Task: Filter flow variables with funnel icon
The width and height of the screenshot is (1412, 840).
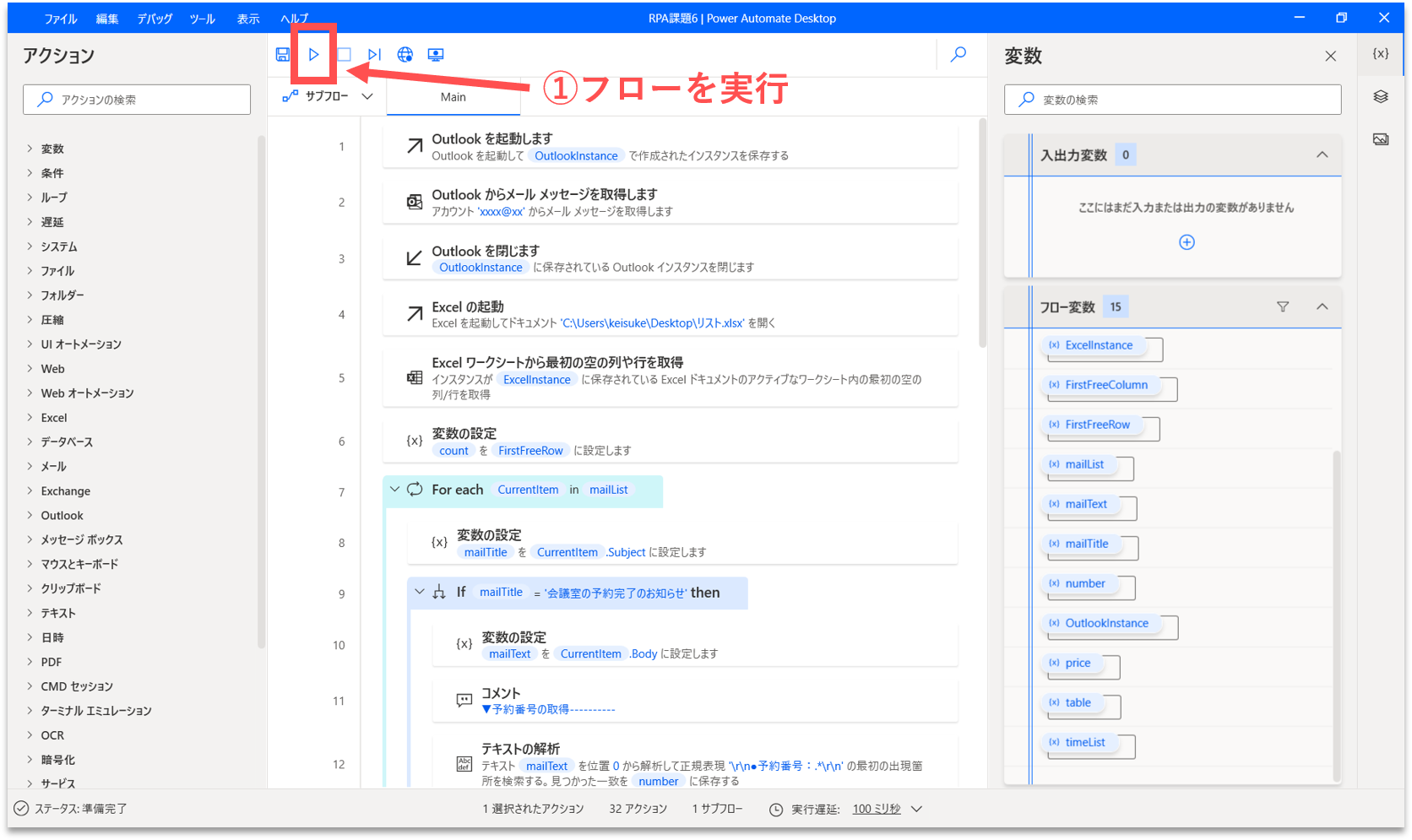Action: point(1283,306)
